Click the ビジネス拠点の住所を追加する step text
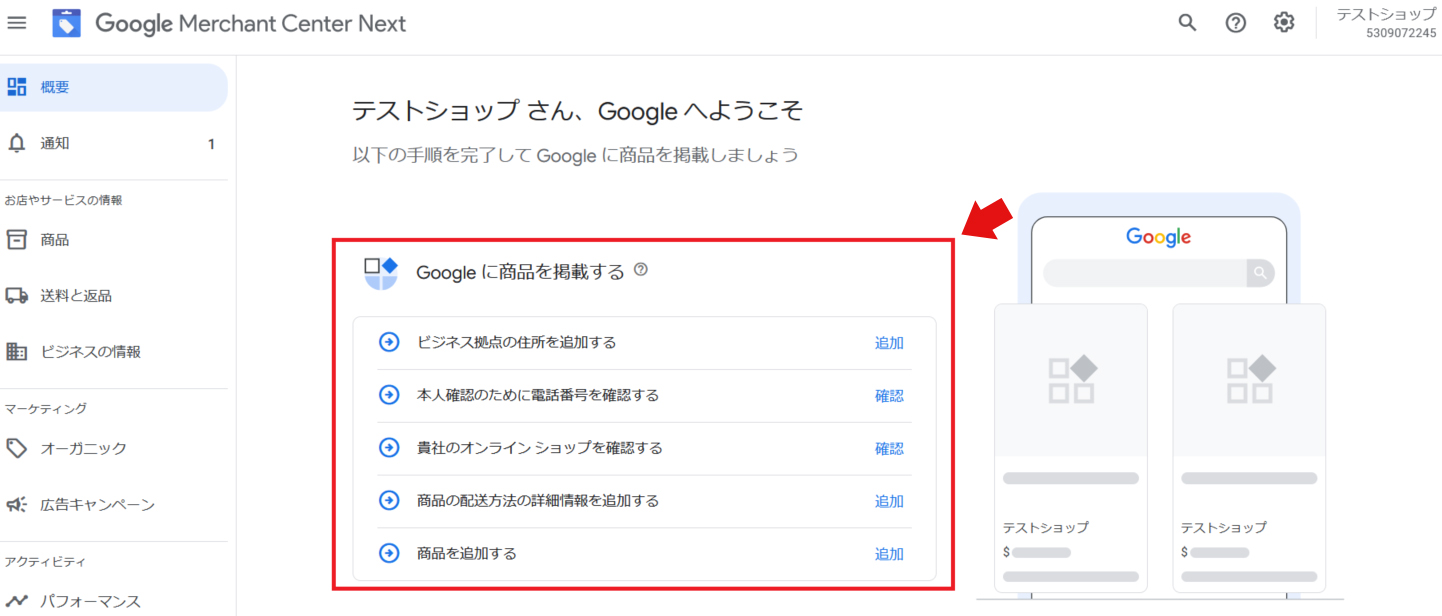 (x=516, y=343)
